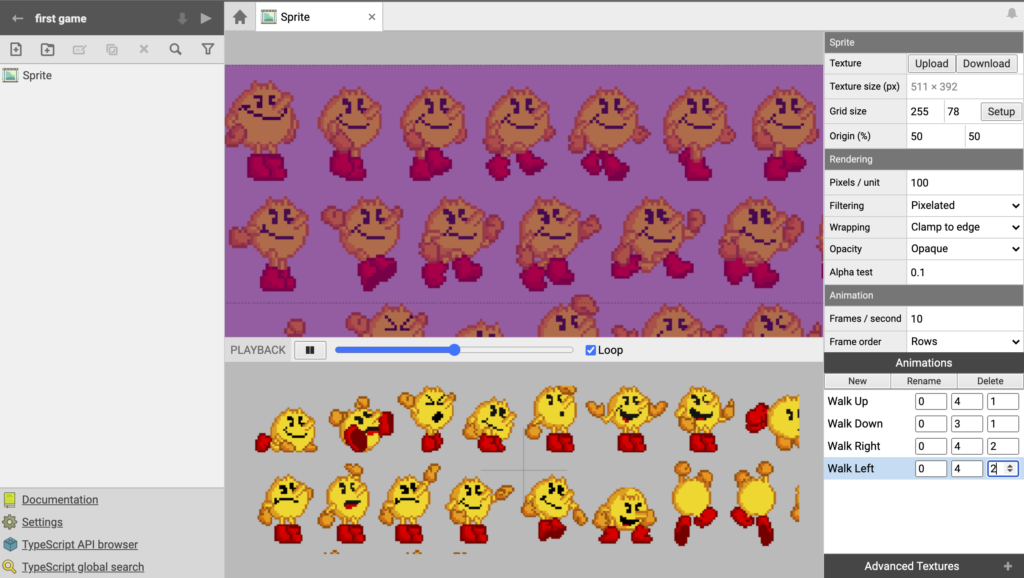Edit Walk Right speed field showing 2
Screen dimensions: 1024x578
1002,446
